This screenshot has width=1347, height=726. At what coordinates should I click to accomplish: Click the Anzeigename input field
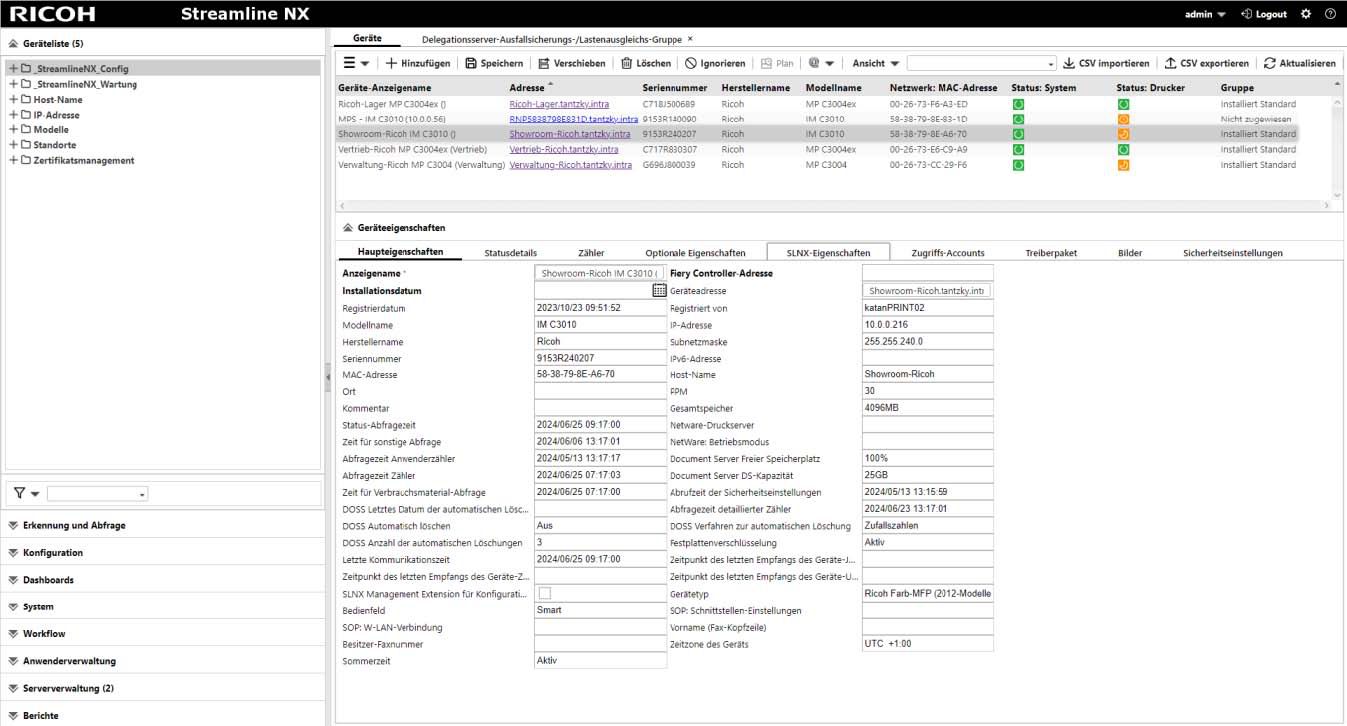[x=598, y=273]
